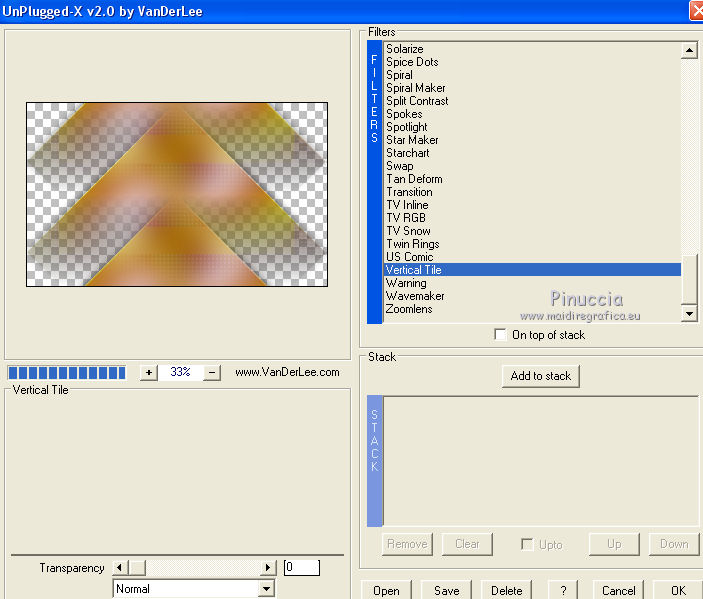Click the filter preview image
Viewport: 703px width, 599px height.
coord(177,194)
